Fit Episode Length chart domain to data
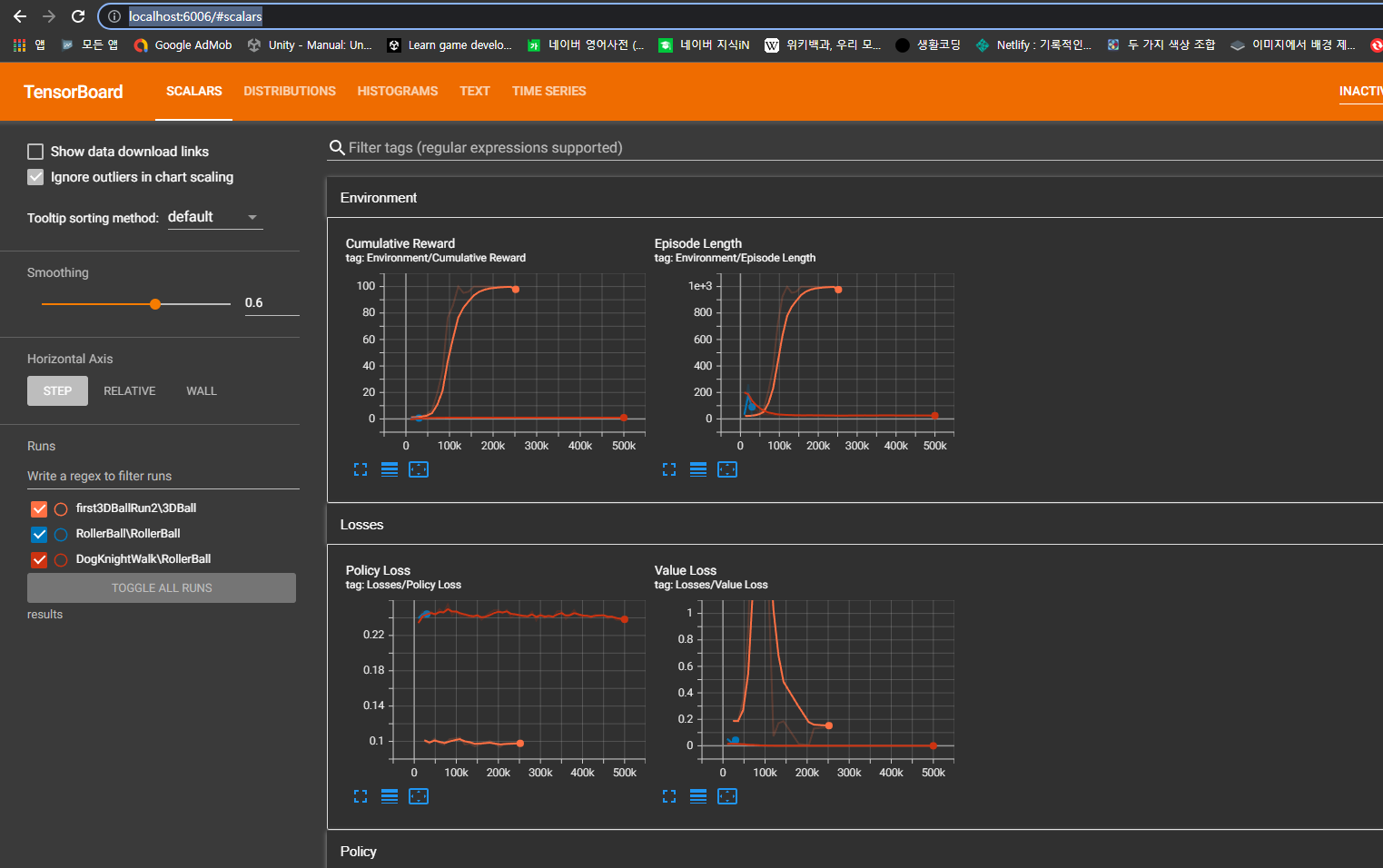The width and height of the screenshot is (1383, 868). 727,469
